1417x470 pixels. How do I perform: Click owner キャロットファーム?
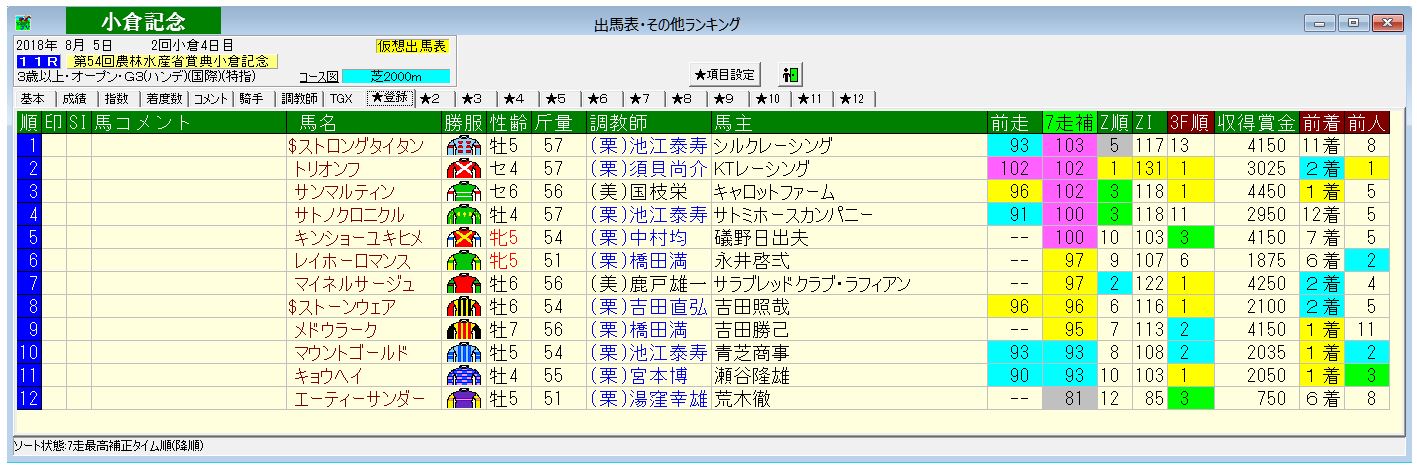[x=774, y=191]
